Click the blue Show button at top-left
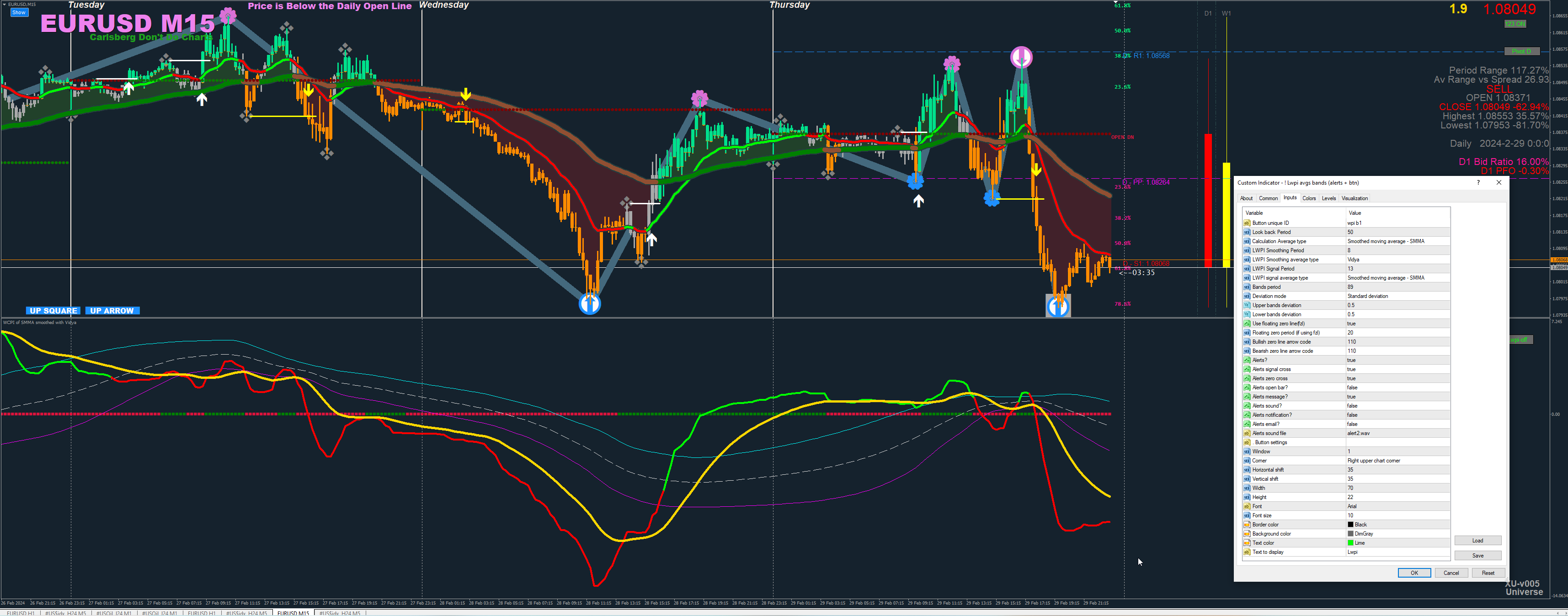Viewport: 1568px width, 616px height. pos(19,12)
